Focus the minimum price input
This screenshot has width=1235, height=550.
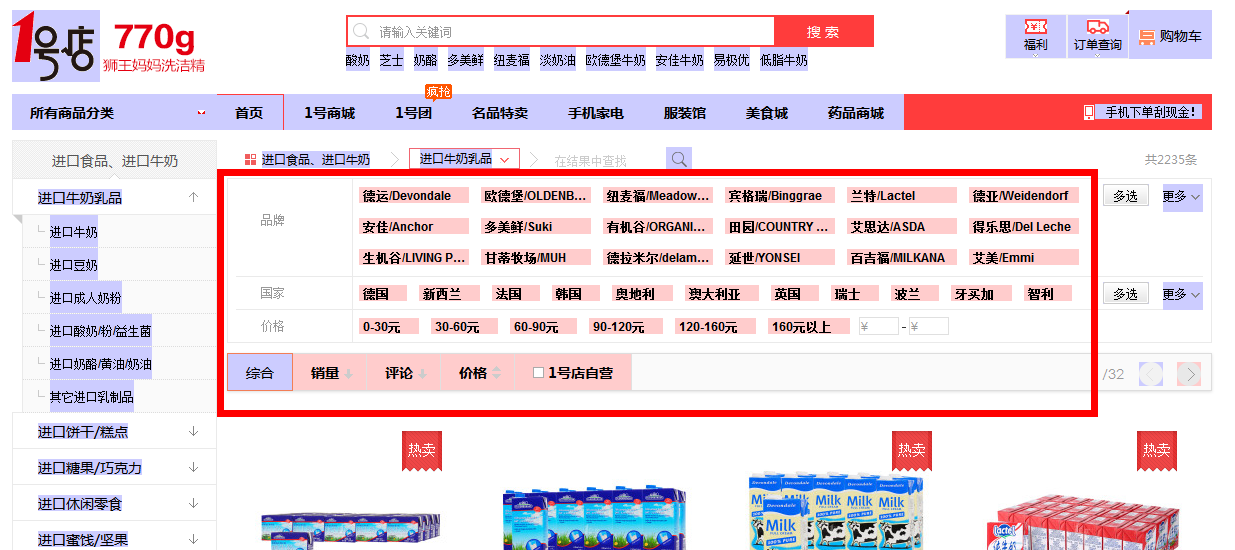878,326
